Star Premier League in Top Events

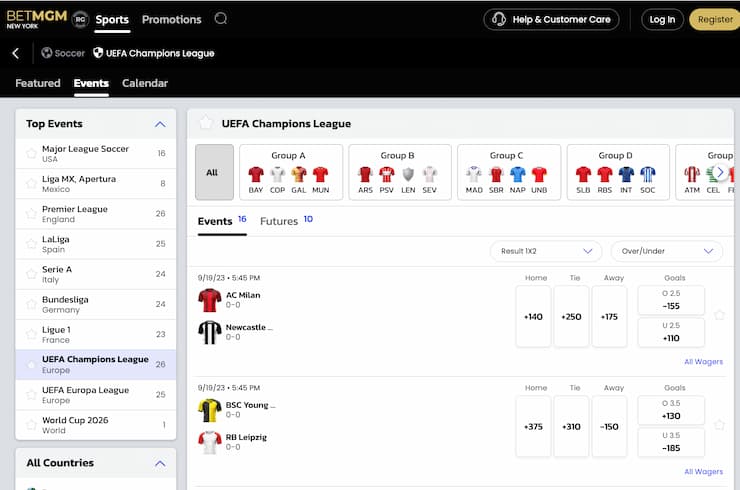click(x=31, y=214)
